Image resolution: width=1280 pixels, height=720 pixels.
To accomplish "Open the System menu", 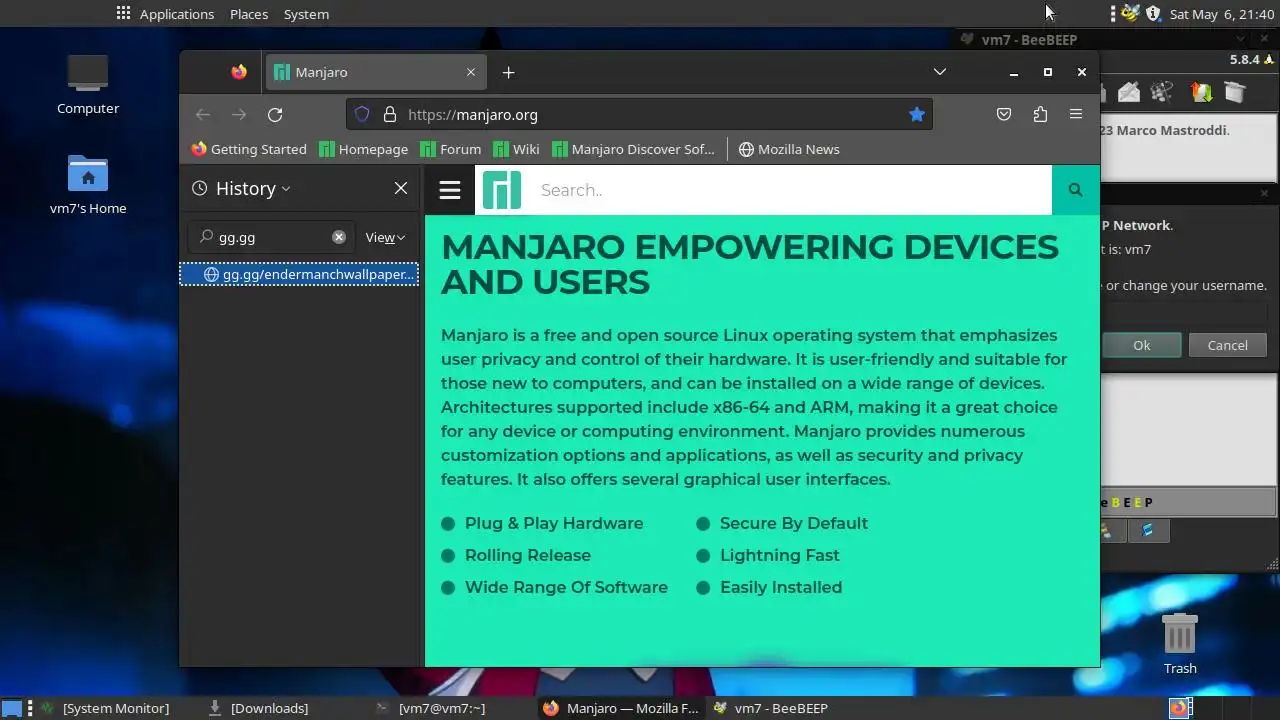I will tap(306, 14).
